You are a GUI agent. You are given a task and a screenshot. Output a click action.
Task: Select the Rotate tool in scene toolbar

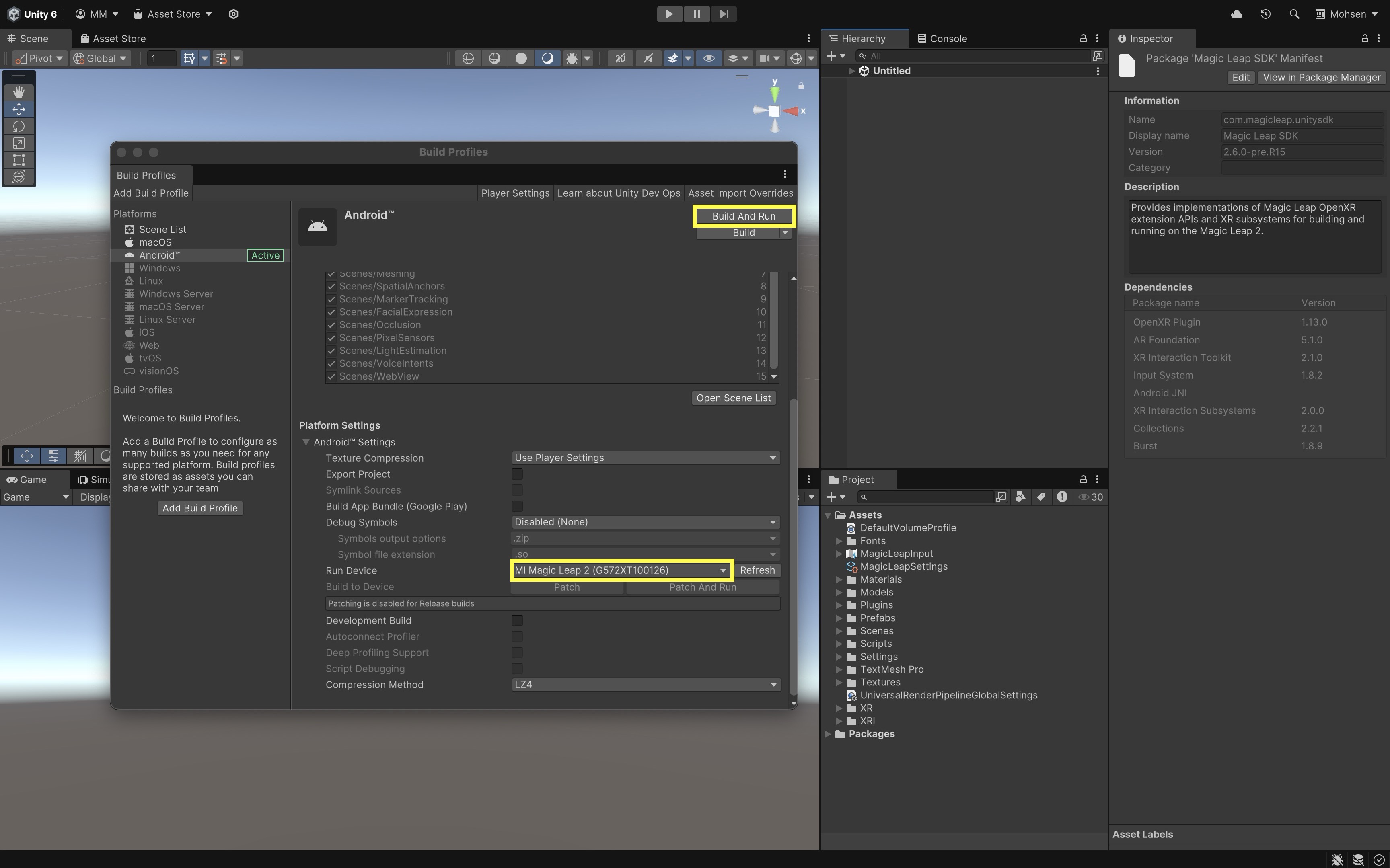pyautogui.click(x=19, y=126)
